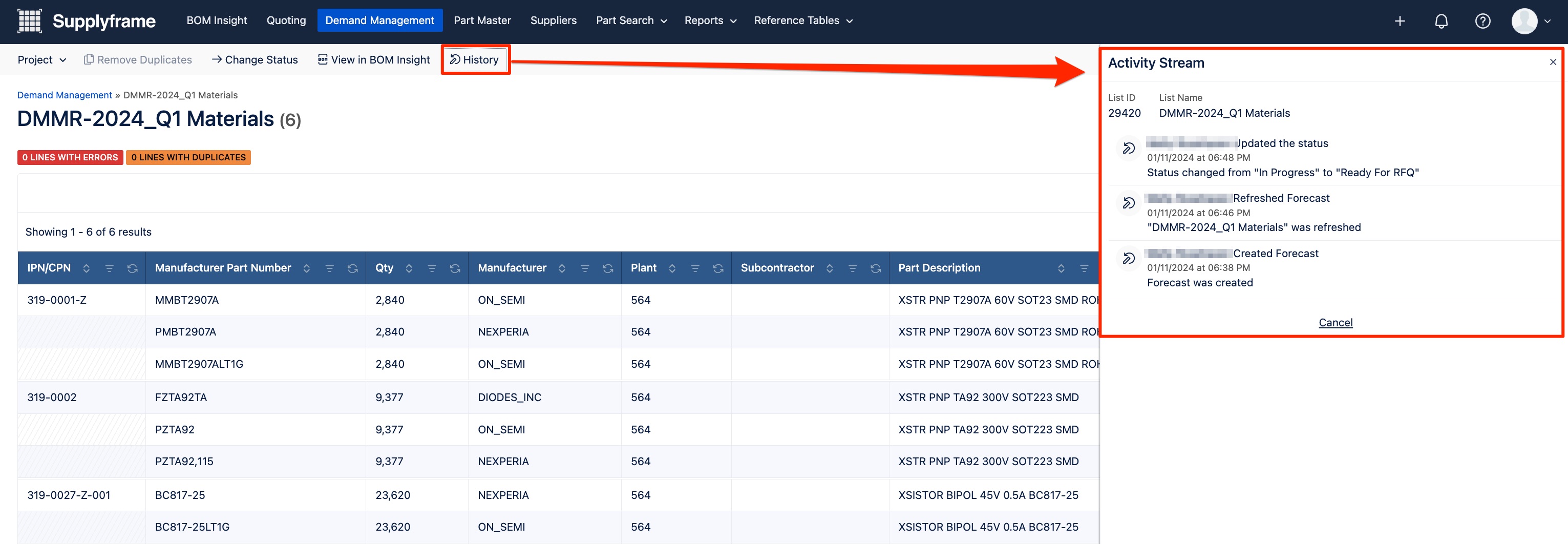Image resolution: width=1568 pixels, height=544 pixels.
Task: Click refresh icon in Manufacturer Part Number header
Action: pos(352,268)
